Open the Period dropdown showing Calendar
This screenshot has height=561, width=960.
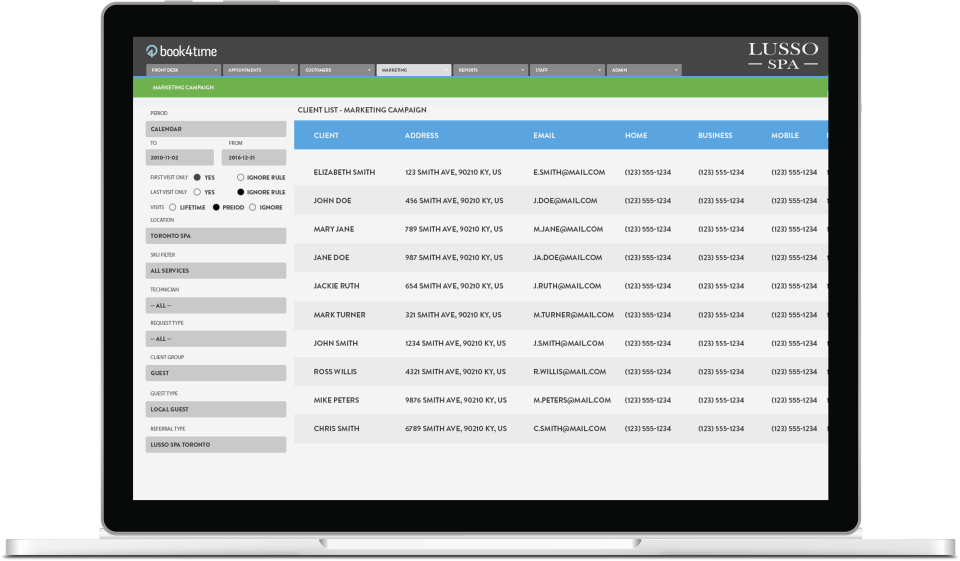tap(215, 129)
